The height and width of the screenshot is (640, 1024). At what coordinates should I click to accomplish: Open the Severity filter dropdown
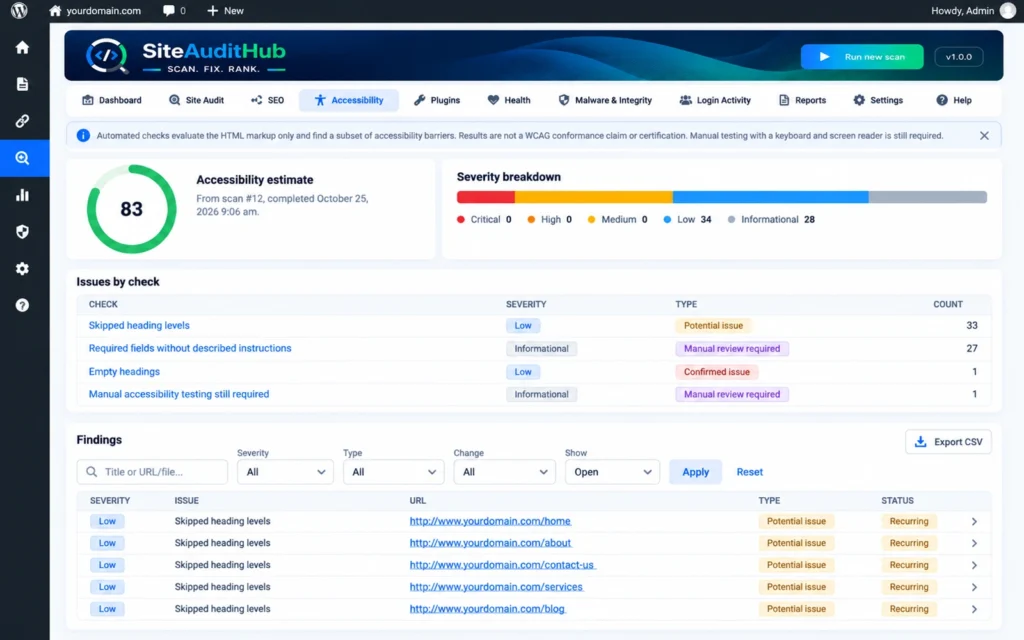point(285,472)
